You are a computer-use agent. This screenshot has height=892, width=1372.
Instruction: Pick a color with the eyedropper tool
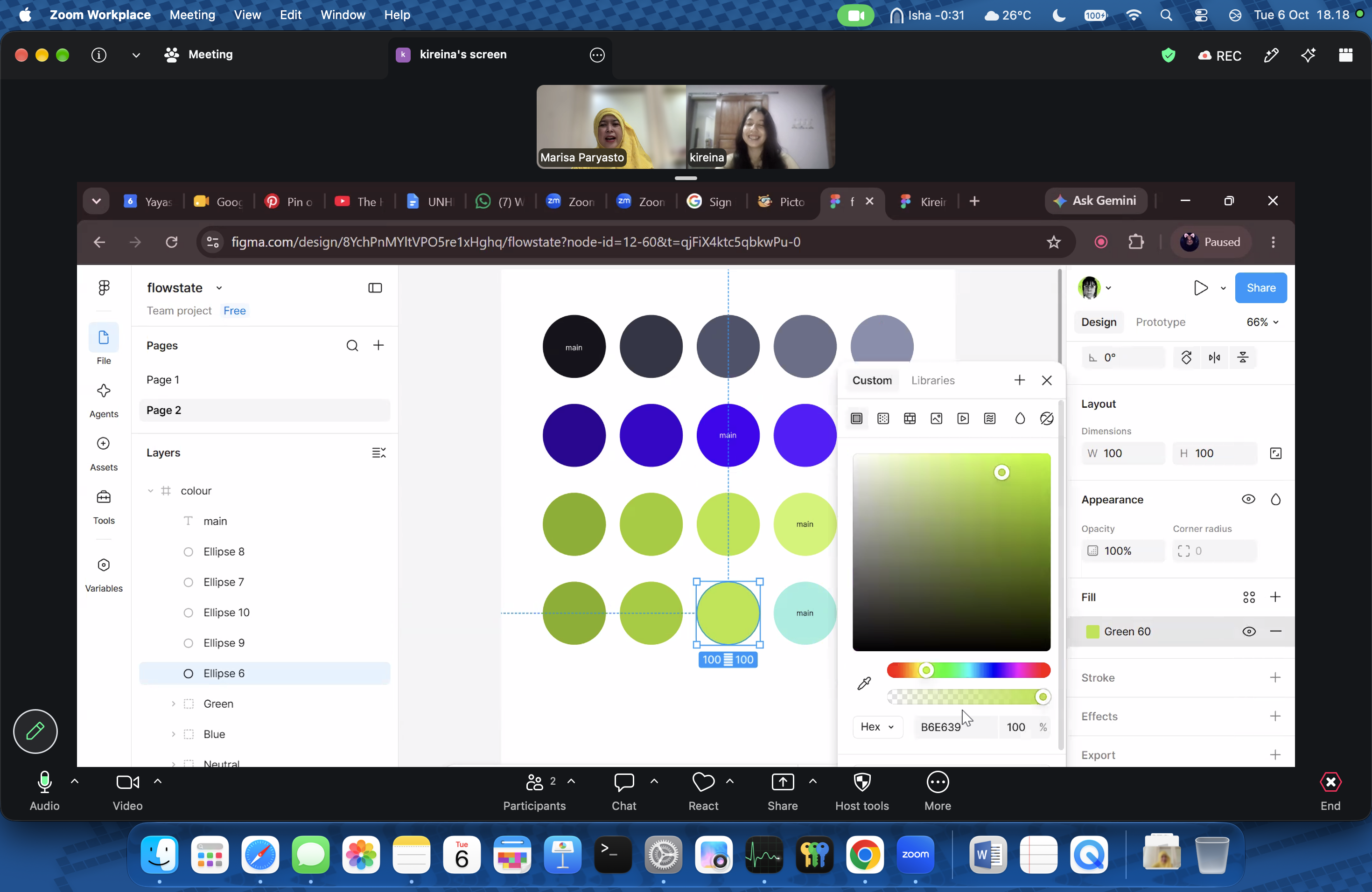pyautogui.click(x=864, y=683)
